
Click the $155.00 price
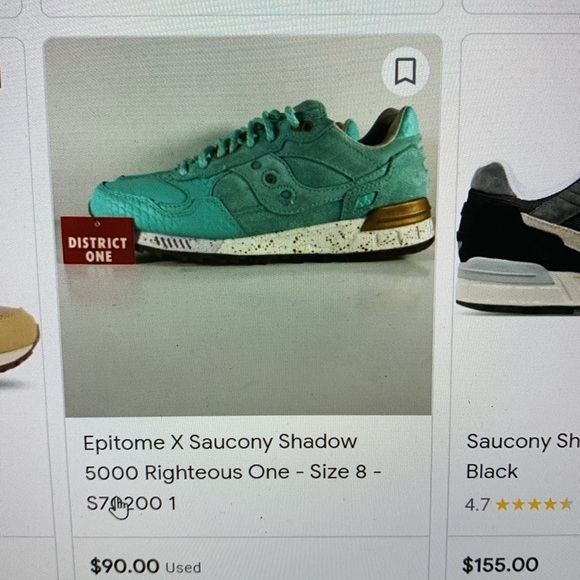pyautogui.click(x=500, y=565)
